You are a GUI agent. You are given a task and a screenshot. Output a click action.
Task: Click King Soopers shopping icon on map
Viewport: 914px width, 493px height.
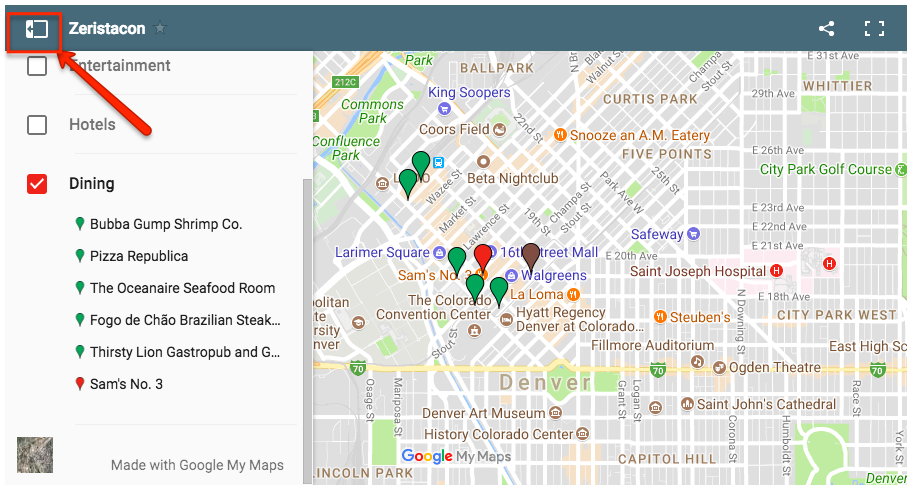point(444,108)
